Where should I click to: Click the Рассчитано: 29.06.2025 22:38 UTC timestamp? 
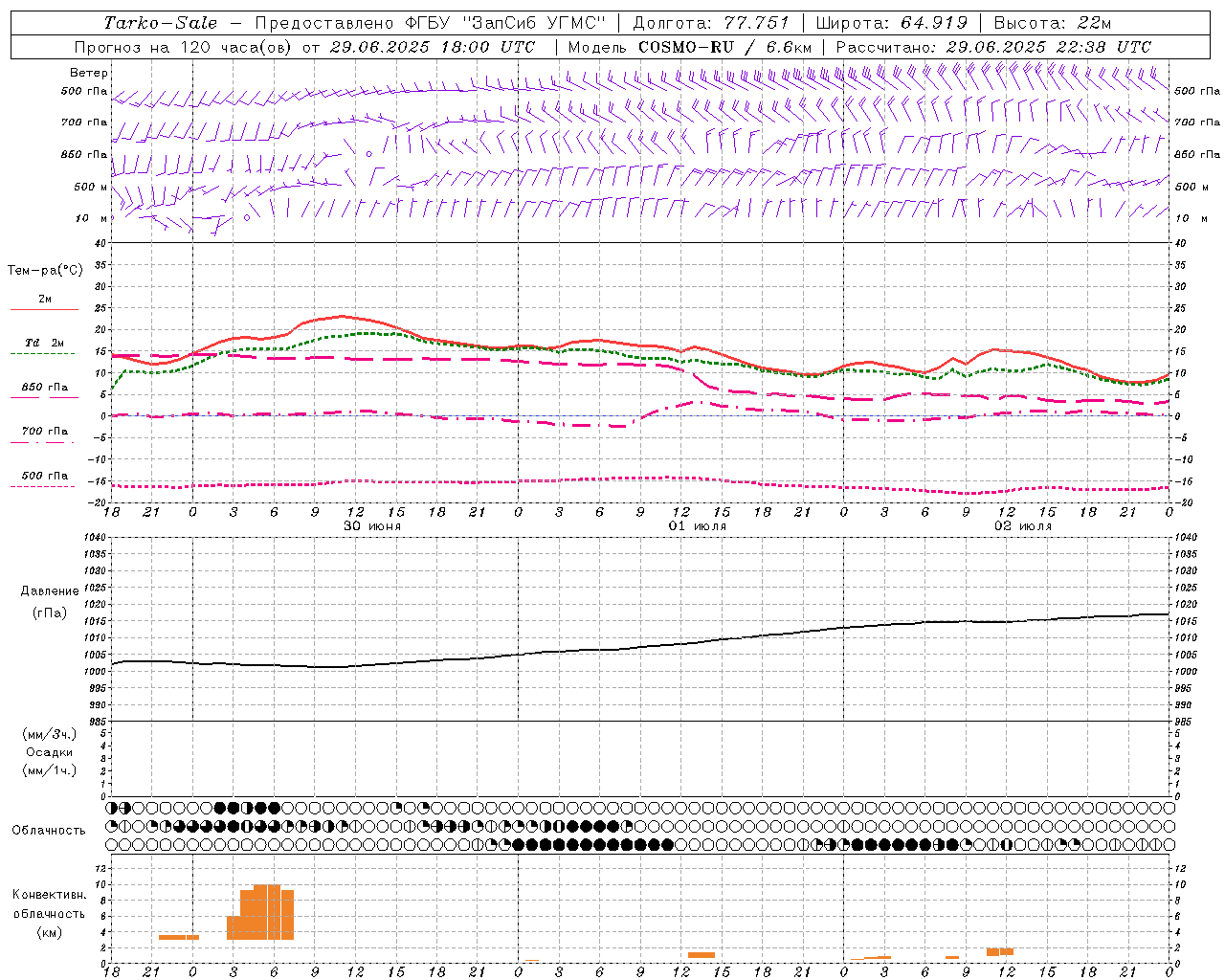click(x=993, y=47)
